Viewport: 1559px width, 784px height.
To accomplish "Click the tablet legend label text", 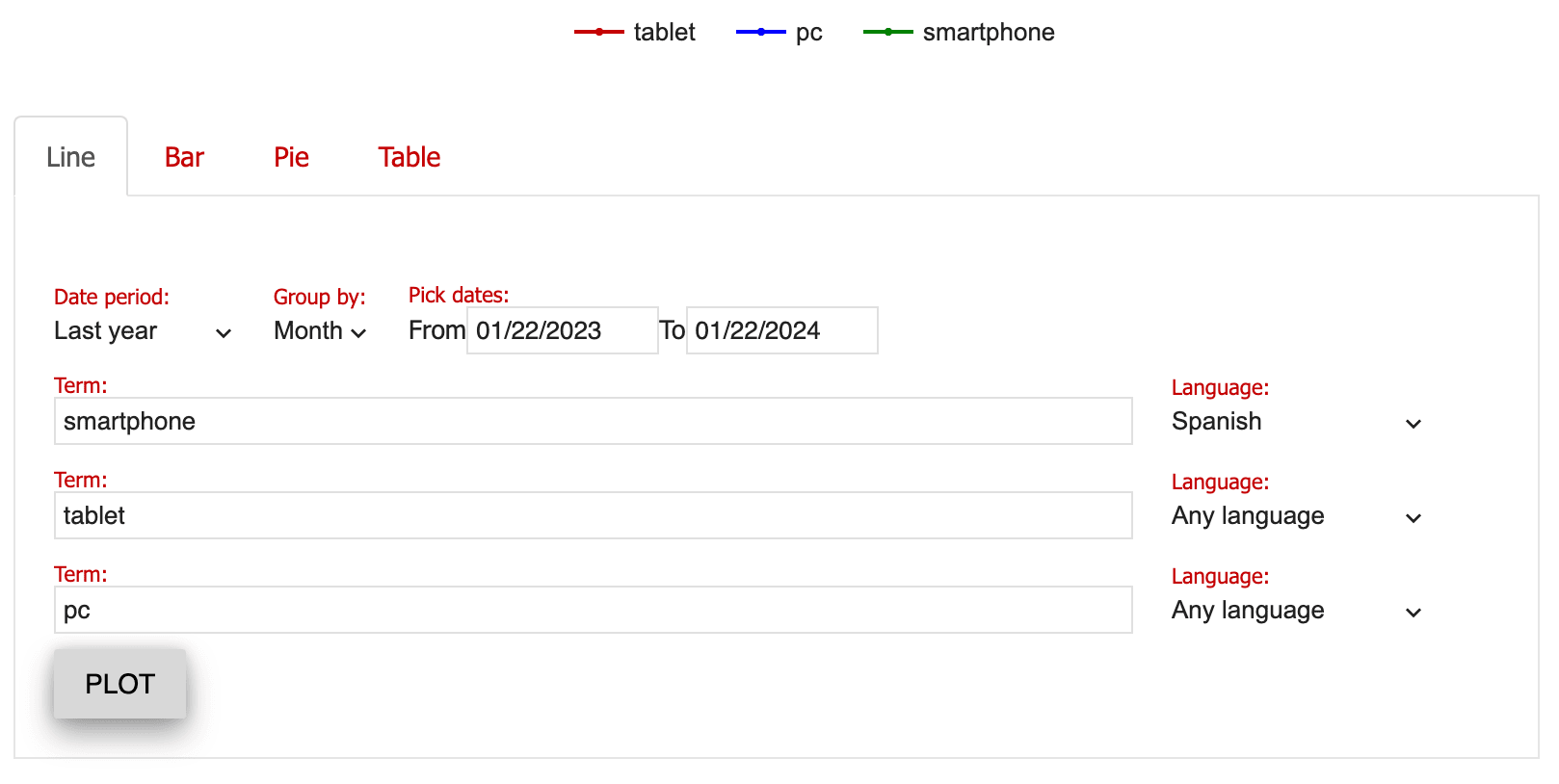I will tap(662, 32).
